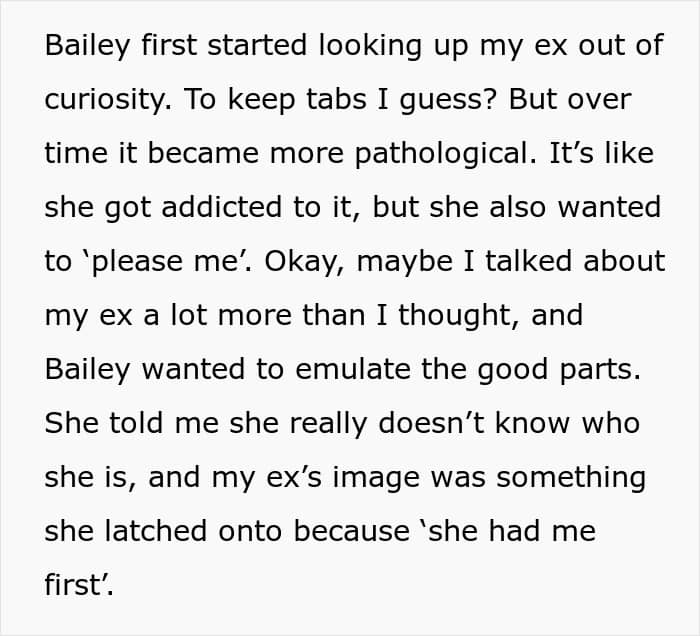The height and width of the screenshot is (636, 700).
Task: Click the word 'tabs' in second line
Action: 336,99
